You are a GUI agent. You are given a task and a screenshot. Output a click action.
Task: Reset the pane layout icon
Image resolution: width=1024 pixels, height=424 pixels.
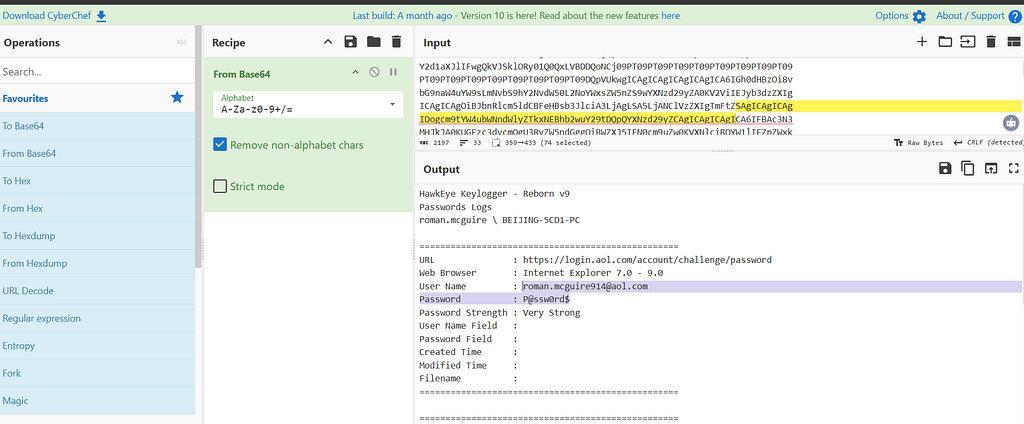click(x=1014, y=42)
